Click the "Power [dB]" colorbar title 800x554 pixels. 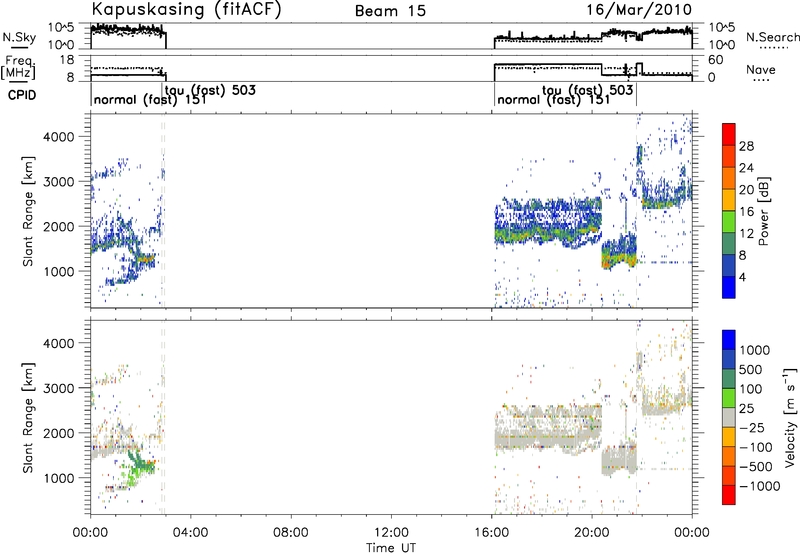764,211
